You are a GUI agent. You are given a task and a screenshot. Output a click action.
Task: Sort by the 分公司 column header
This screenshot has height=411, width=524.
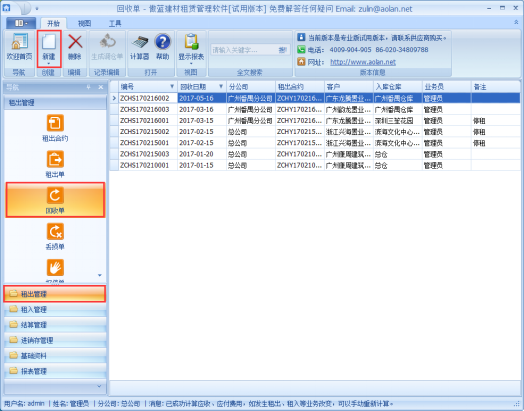click(251, 87)
